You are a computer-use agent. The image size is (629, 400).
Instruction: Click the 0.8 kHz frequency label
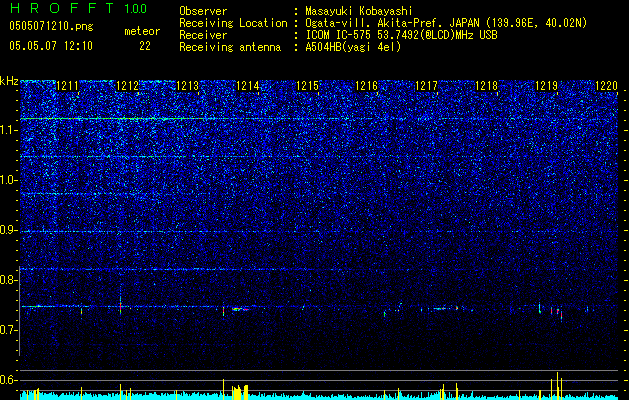tap(8, 280)
